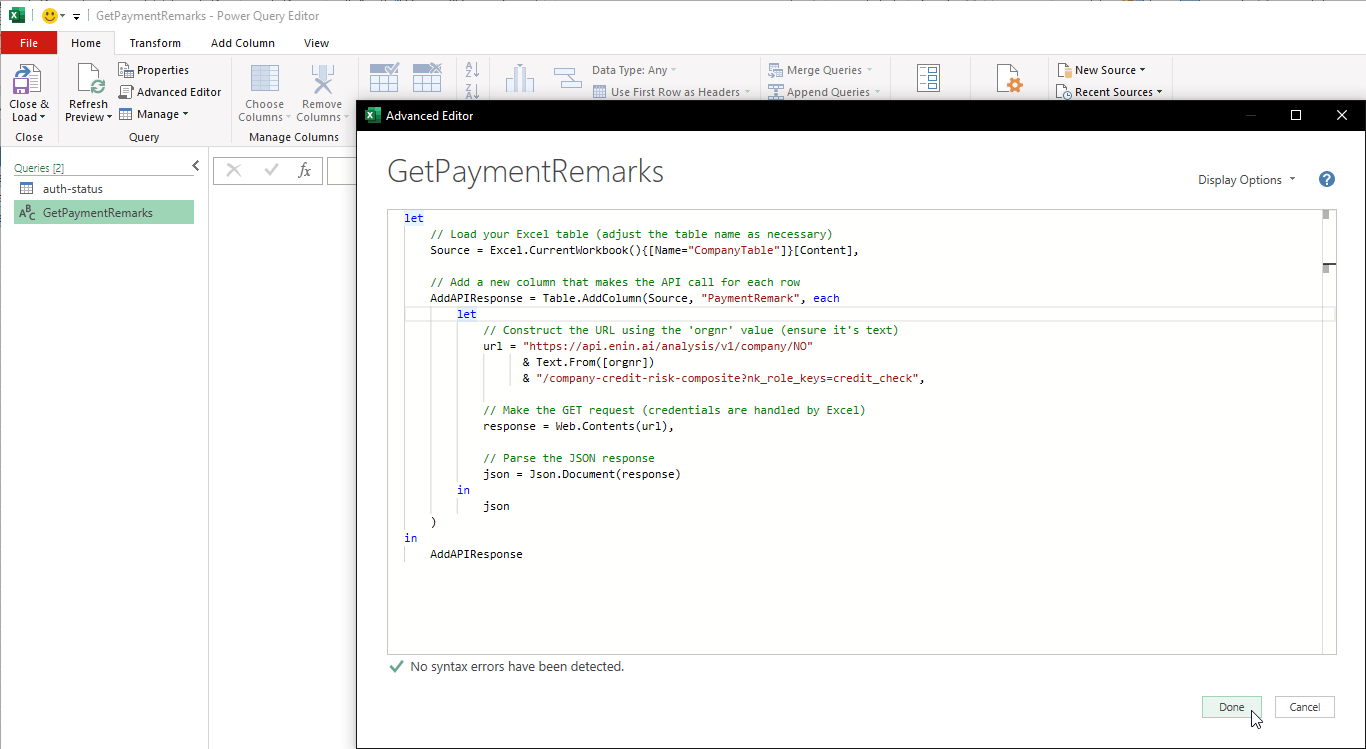Open Display Options dropdown in Advanced Editor
This screenshot has width=1366, height=749.
(1246, 180)
